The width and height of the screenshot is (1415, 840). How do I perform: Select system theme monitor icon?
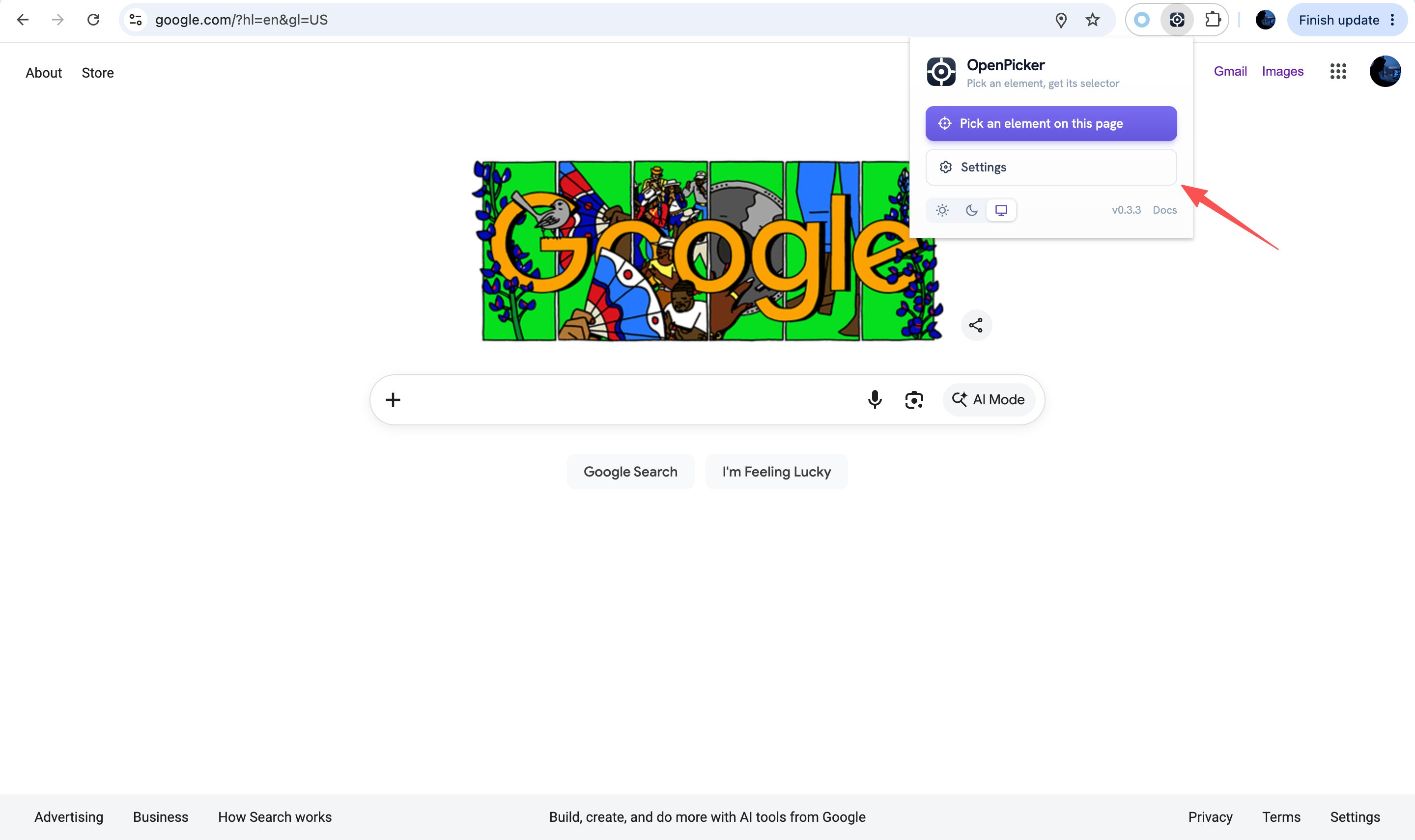(1001, 210)
